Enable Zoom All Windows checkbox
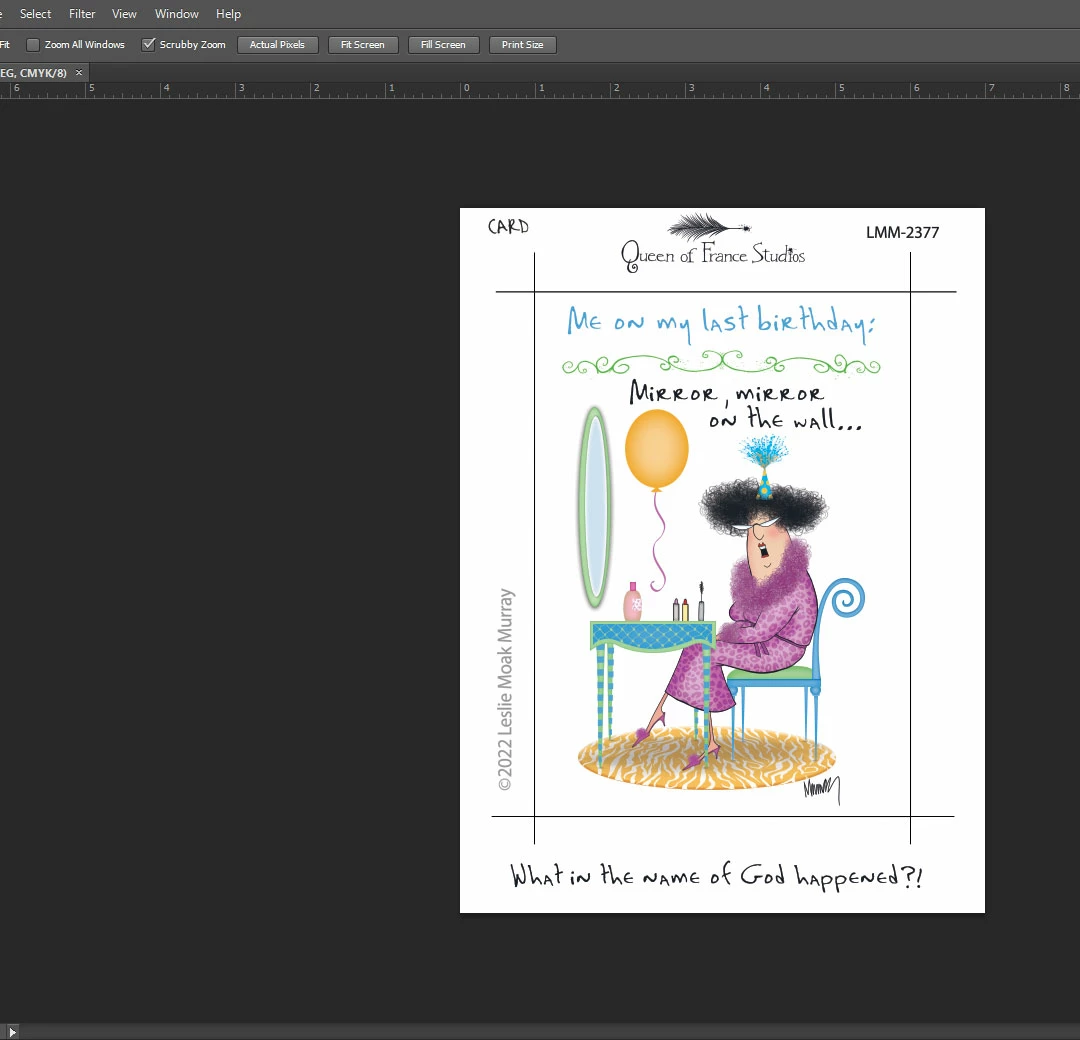1080x1040 pixels. coord(32,45)
